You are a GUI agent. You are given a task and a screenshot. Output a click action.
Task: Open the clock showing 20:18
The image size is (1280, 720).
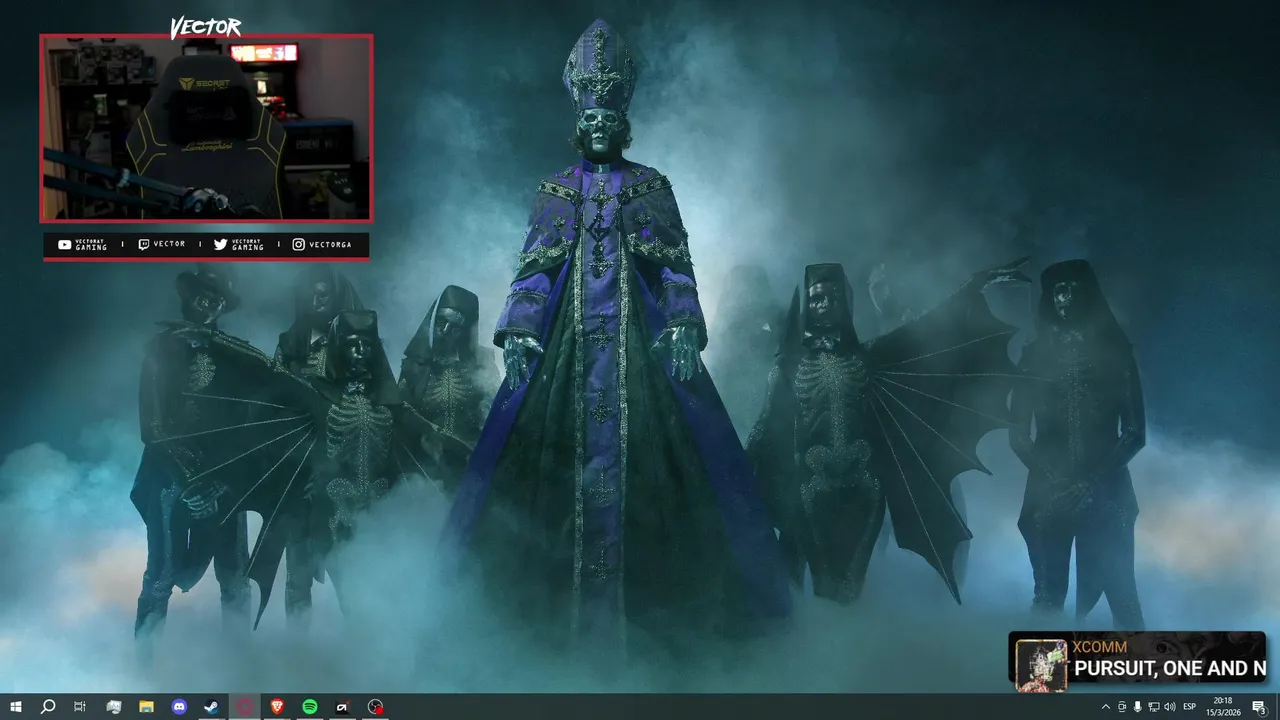(1222, 707)
